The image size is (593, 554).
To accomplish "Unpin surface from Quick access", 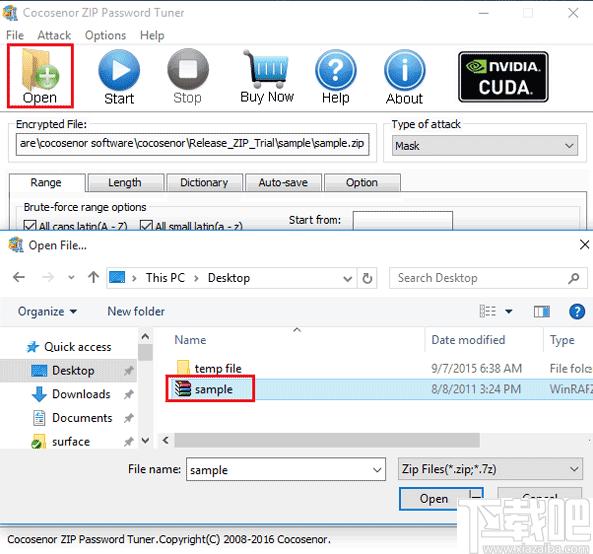I will (x=129, y=441).
